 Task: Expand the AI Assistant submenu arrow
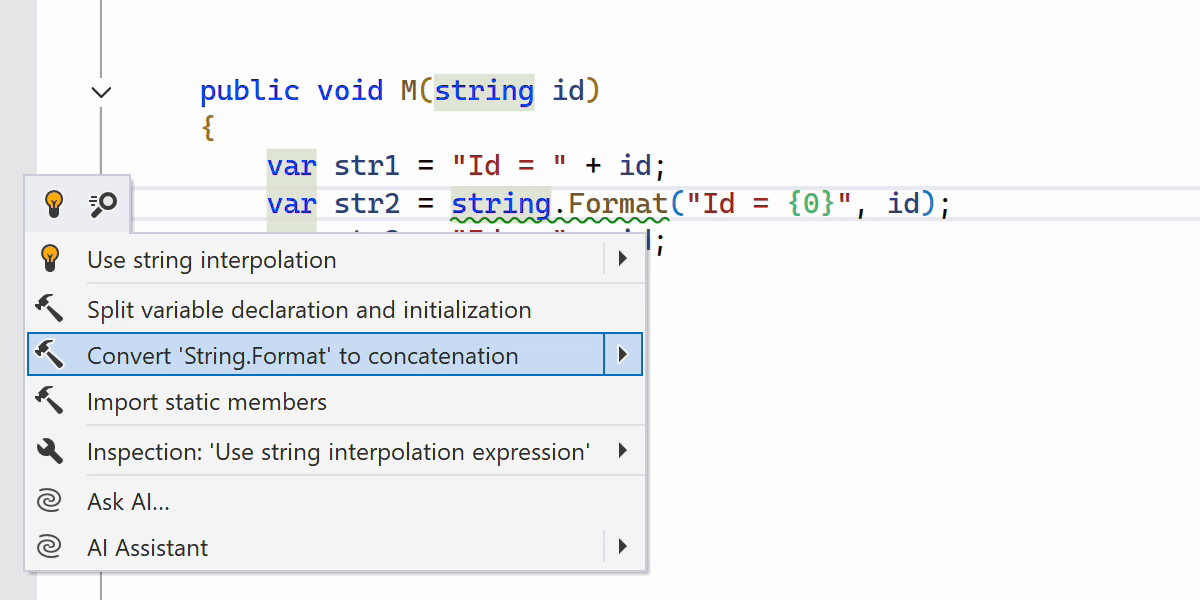[x=622, y=547]
